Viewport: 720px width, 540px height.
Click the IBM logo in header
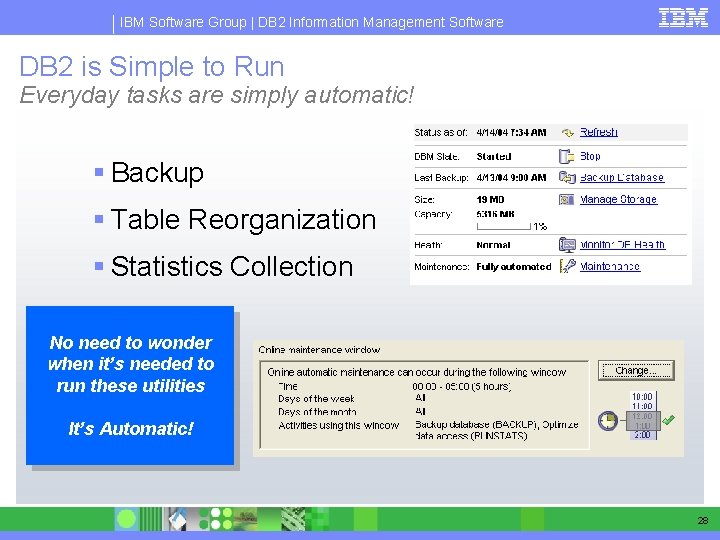tap(683, 17)
